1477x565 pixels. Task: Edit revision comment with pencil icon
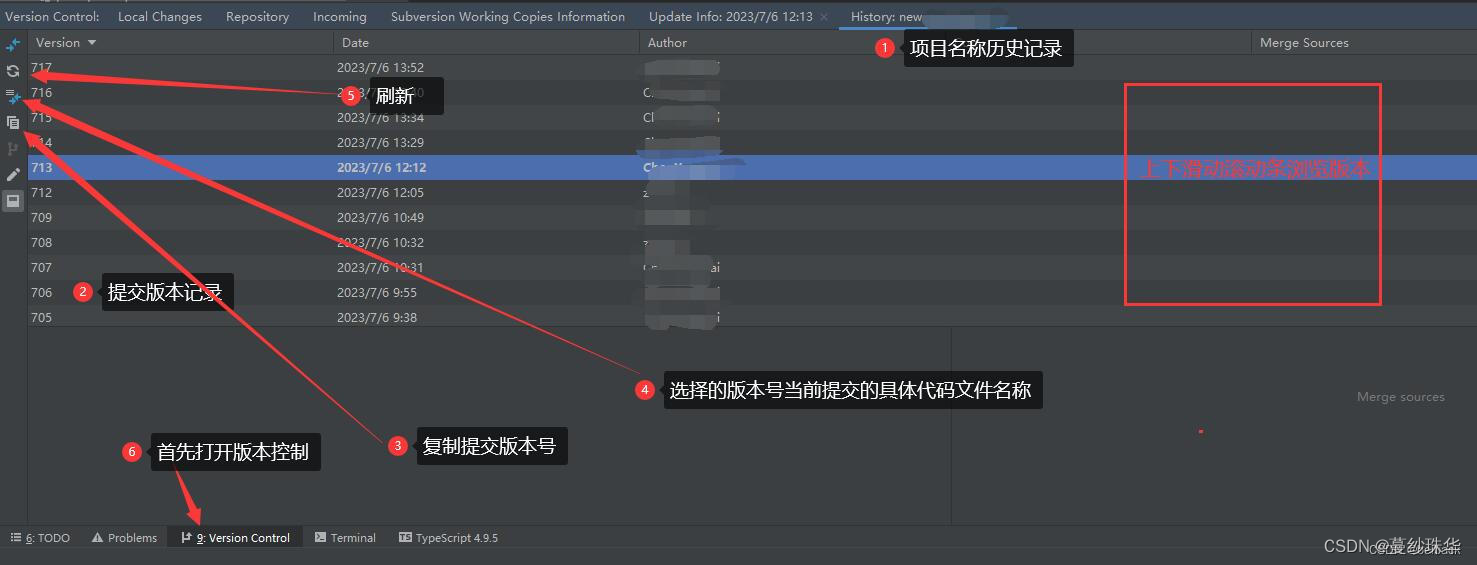click(13, 175)
